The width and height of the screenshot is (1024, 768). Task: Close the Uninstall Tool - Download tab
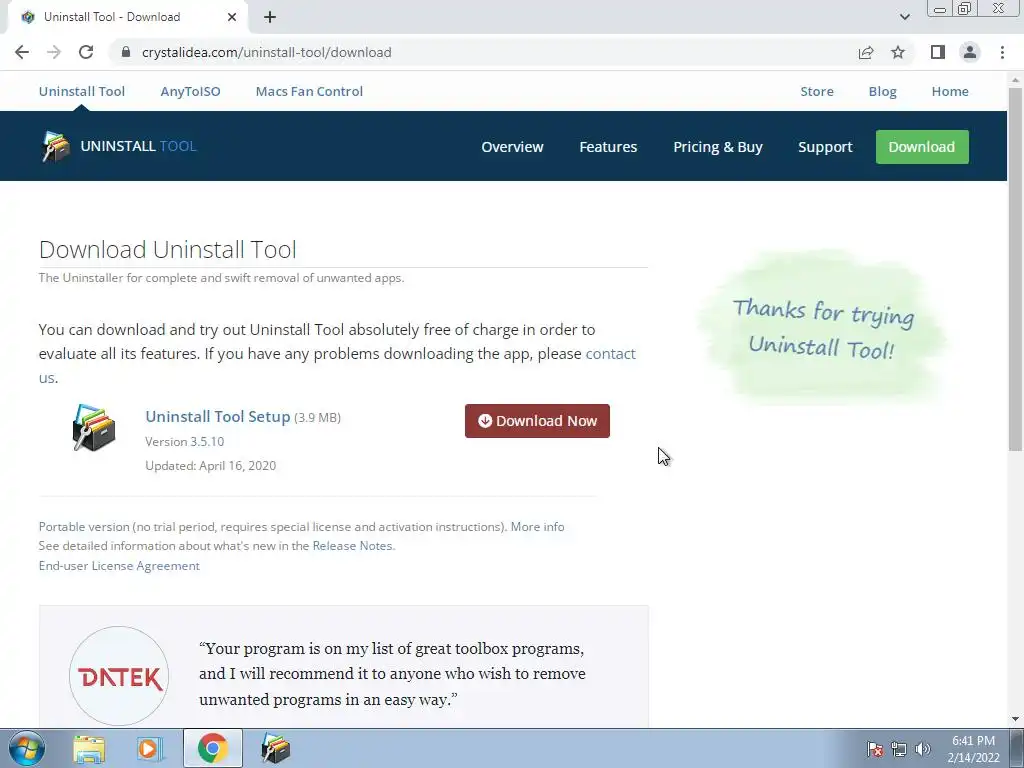tap(232, 17)
